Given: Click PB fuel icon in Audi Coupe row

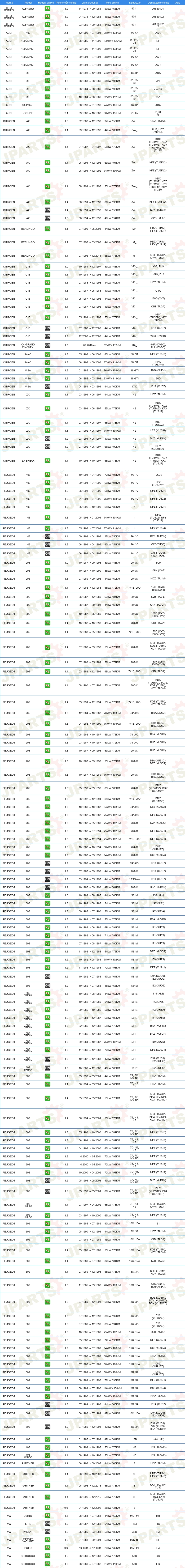Looking at the screenshot, I should 48,113.
